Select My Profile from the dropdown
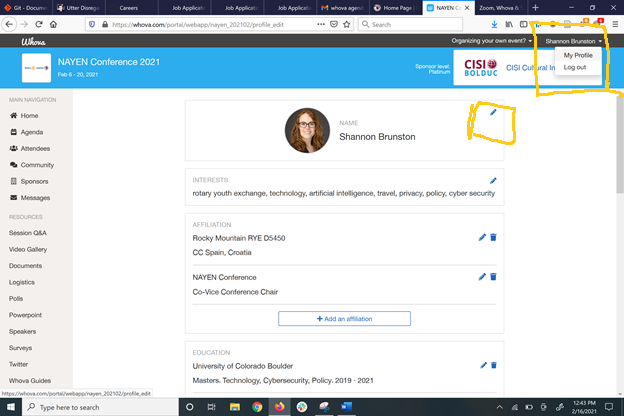Image resolution: width=624 pixels, height=416 pixels. [x=577, y=55]
